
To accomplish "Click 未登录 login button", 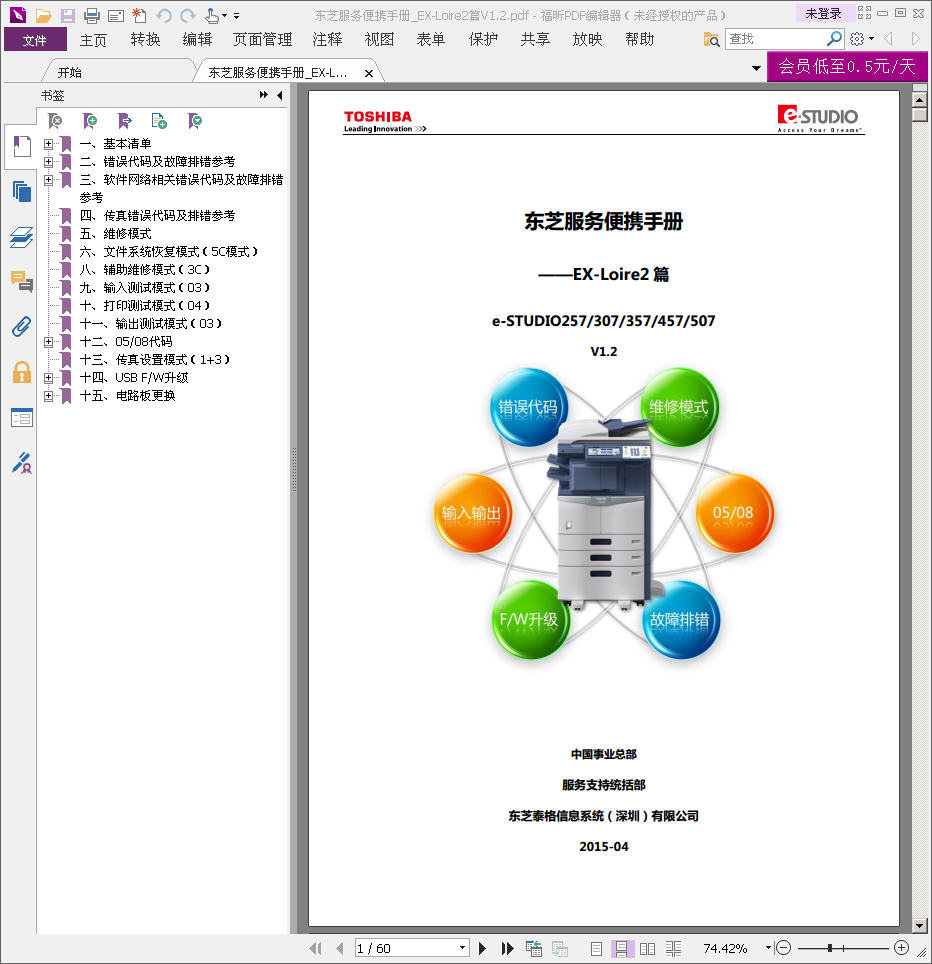I will [824, 13].
